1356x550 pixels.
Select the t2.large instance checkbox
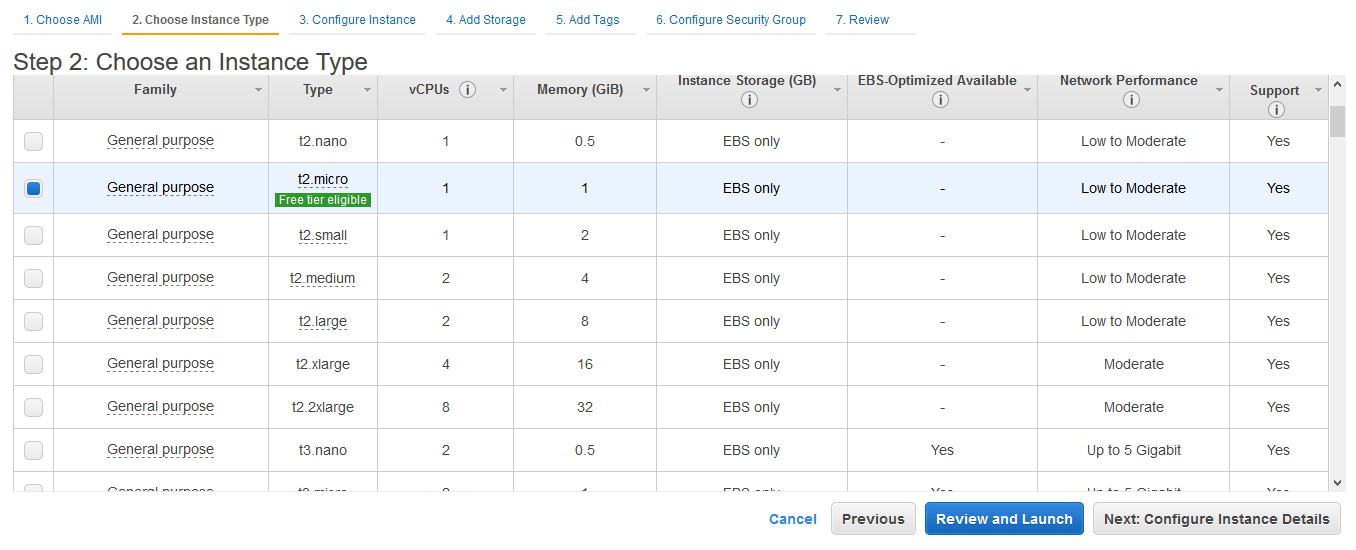pos(34,321)
